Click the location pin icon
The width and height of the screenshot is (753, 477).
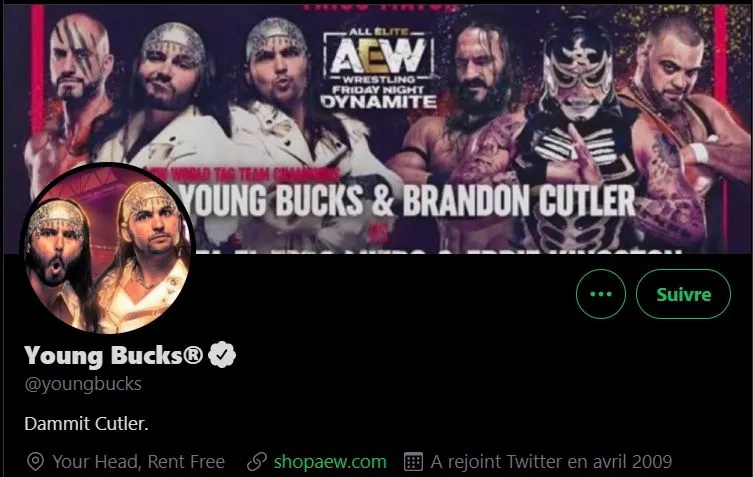[35, 462]
